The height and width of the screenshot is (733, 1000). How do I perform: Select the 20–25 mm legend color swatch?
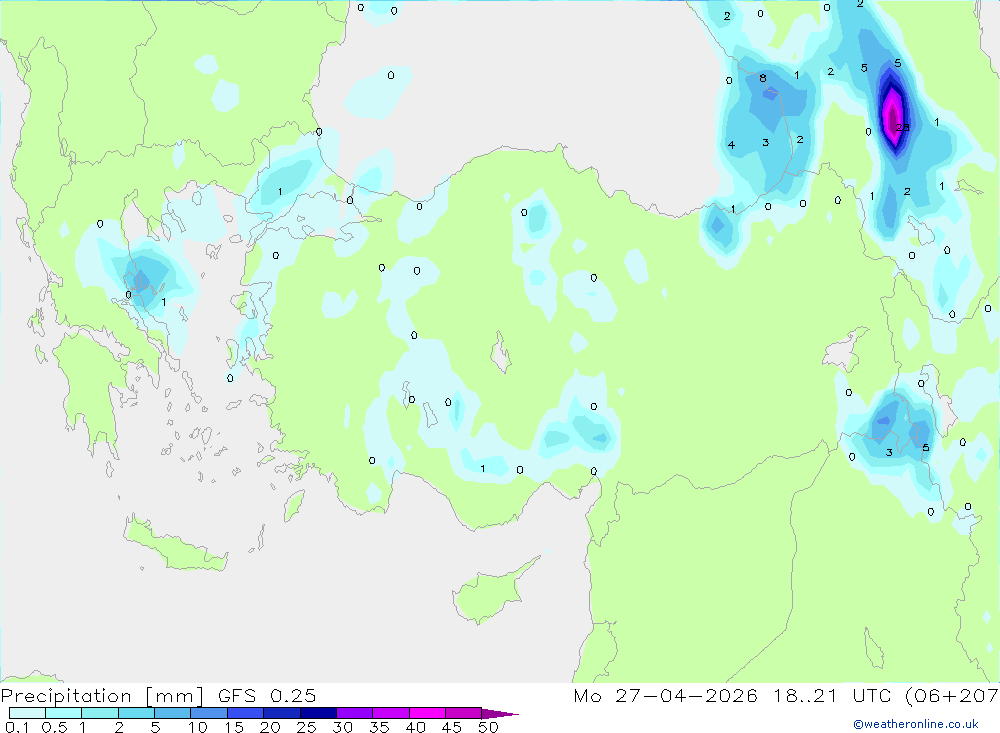[282, 713]
